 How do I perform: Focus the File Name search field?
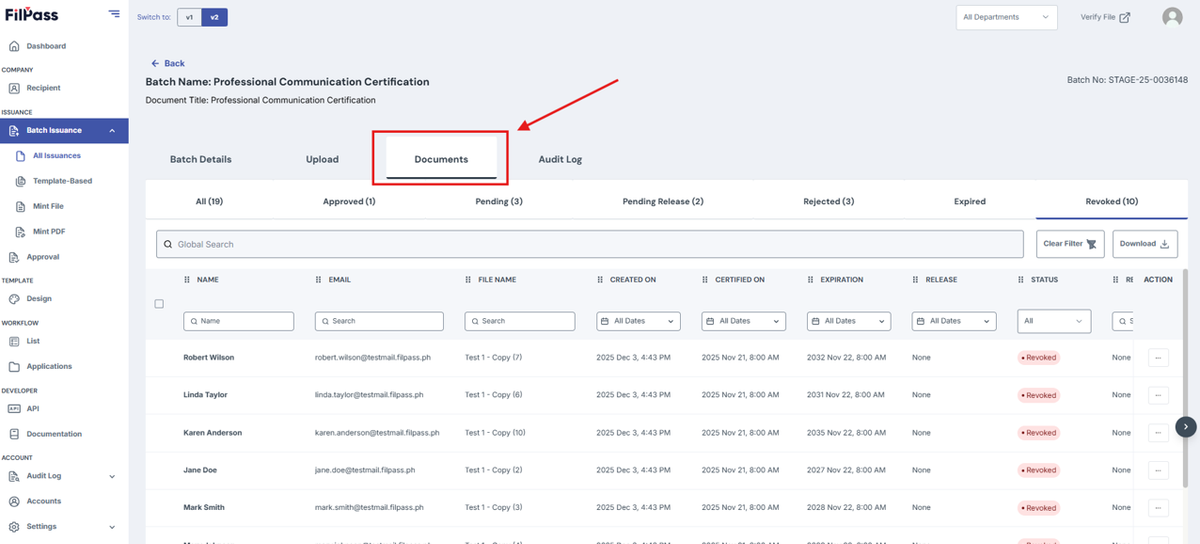520,321
